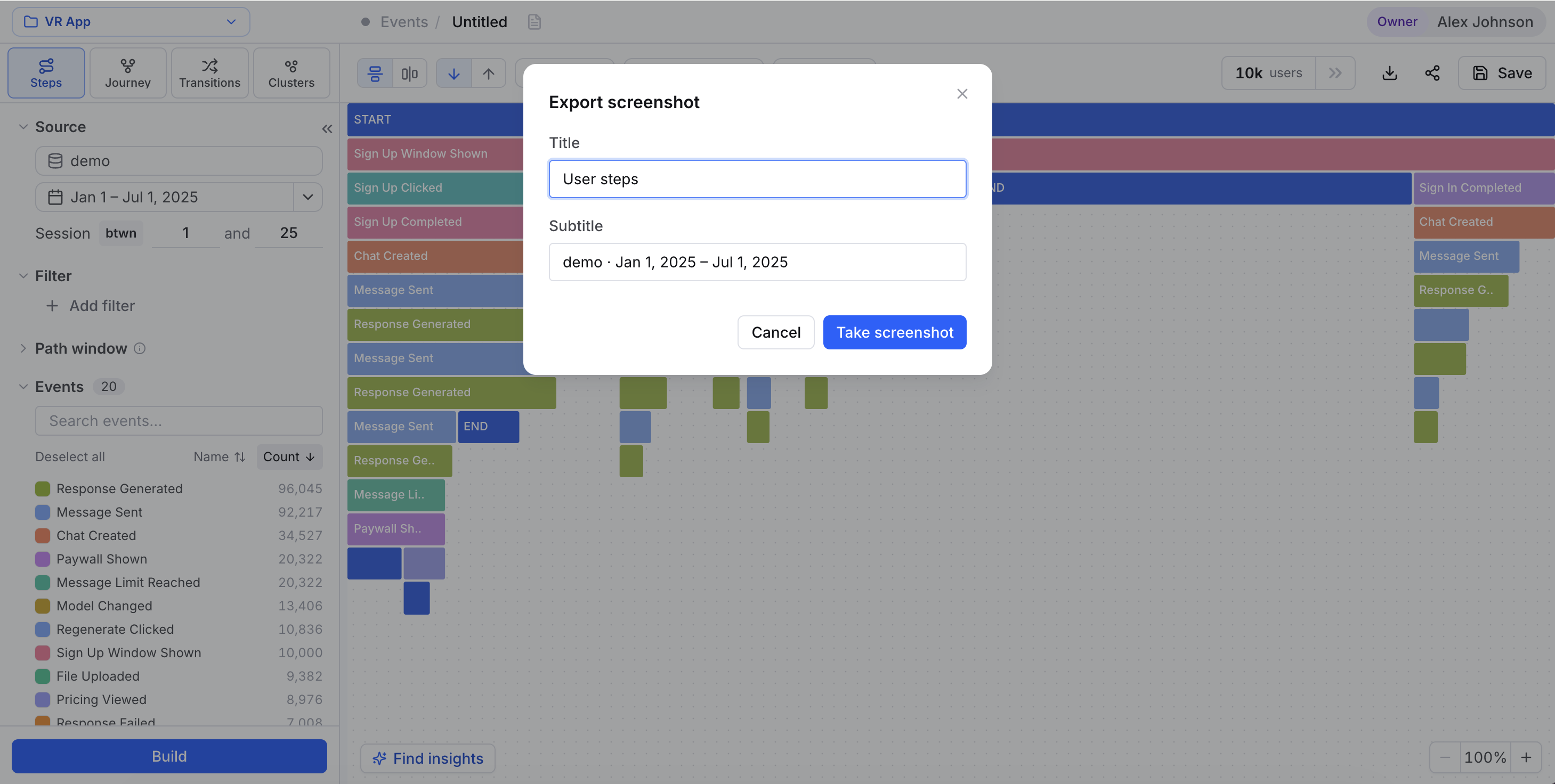
Task: Toggle Message Sent event swatch
Action: [42, 512]
